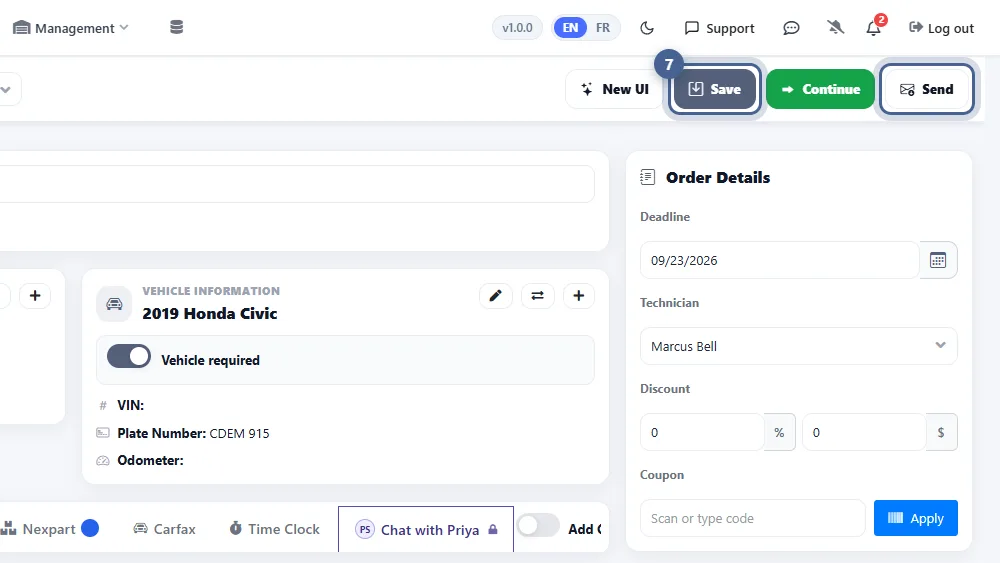Switch language to FR
Screen dimensions: 1000x563
[x=603, y=28]
